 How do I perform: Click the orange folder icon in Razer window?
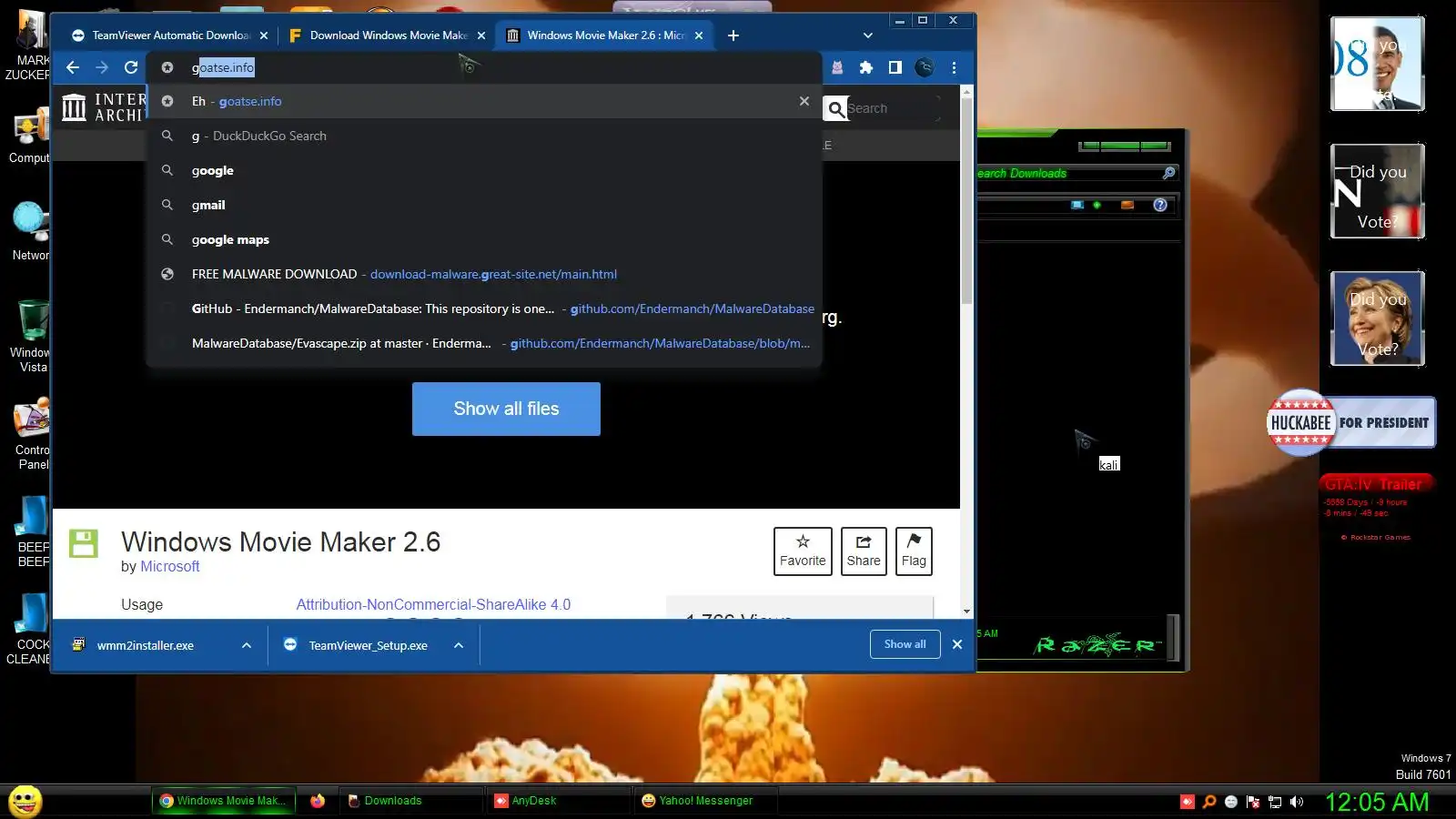(x=1127, y=205)
